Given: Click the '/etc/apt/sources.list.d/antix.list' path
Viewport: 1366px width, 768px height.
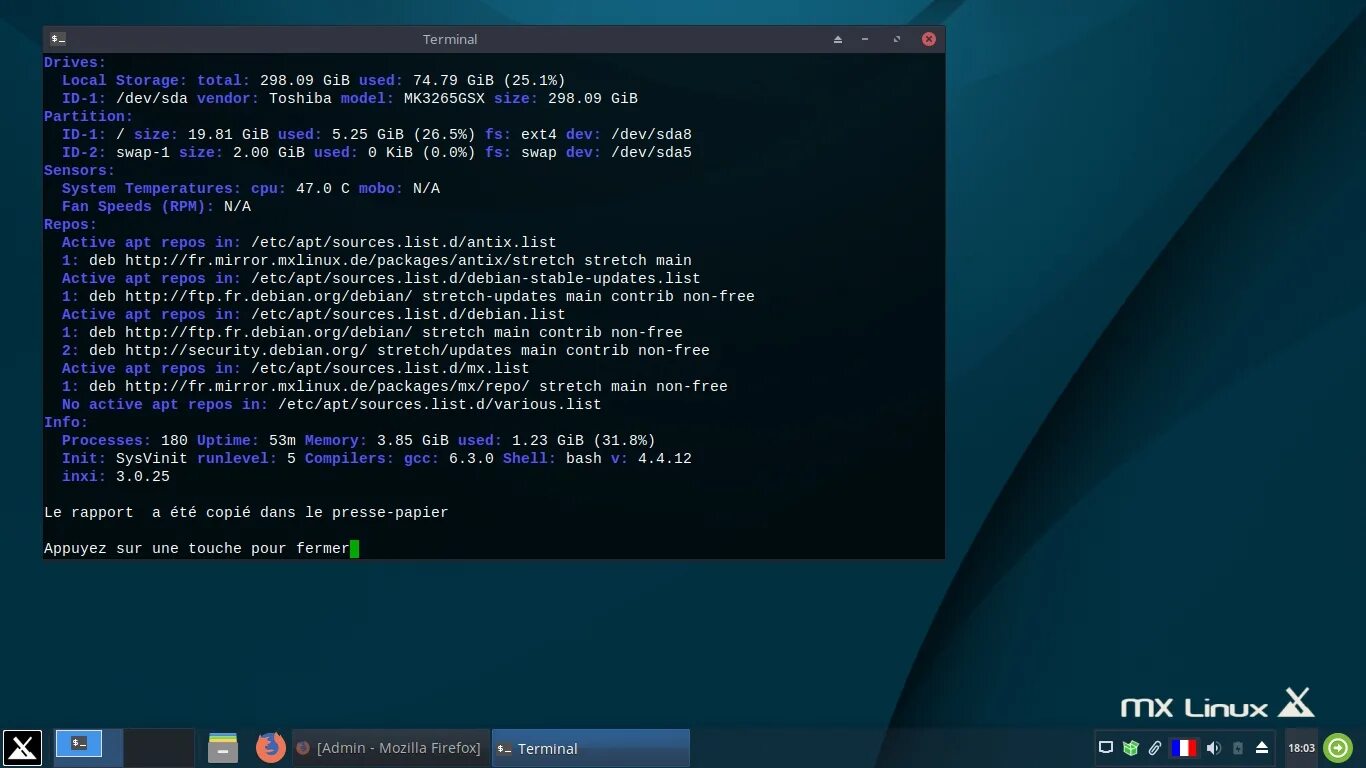Looking at the screenshot, I should [404, 242].
